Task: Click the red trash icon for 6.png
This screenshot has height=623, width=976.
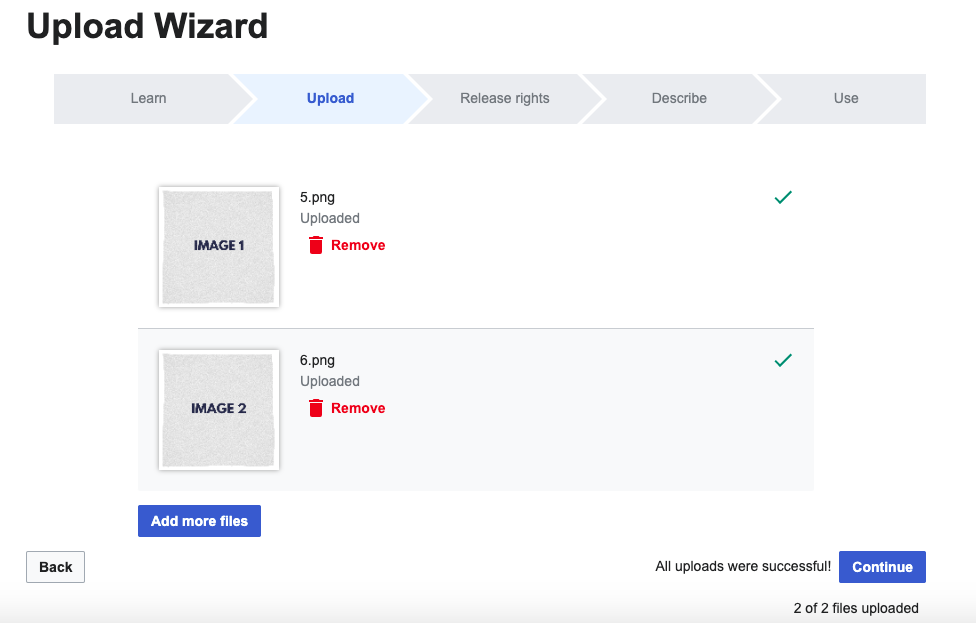Action: (316, 408)
